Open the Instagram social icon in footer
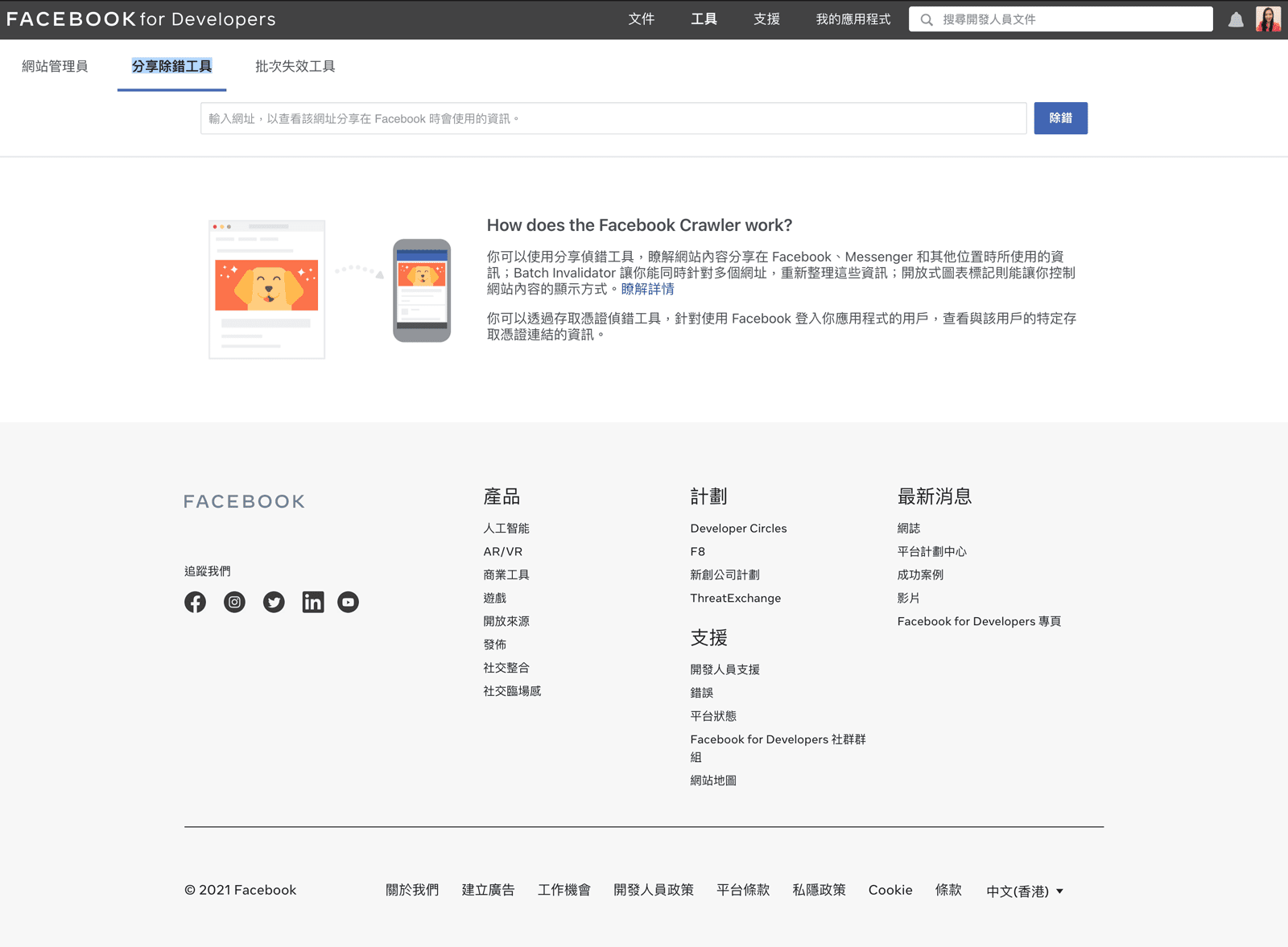This screenshot has height=947, width=1288. pos(234,602)
